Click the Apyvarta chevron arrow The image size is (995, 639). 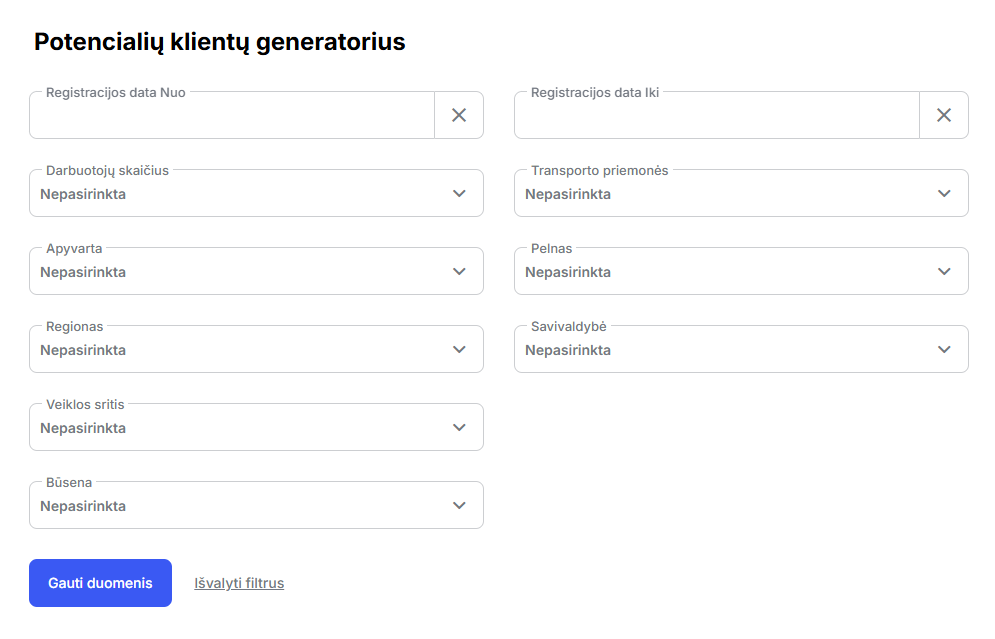pyautogui.click(x=459, y=271)
